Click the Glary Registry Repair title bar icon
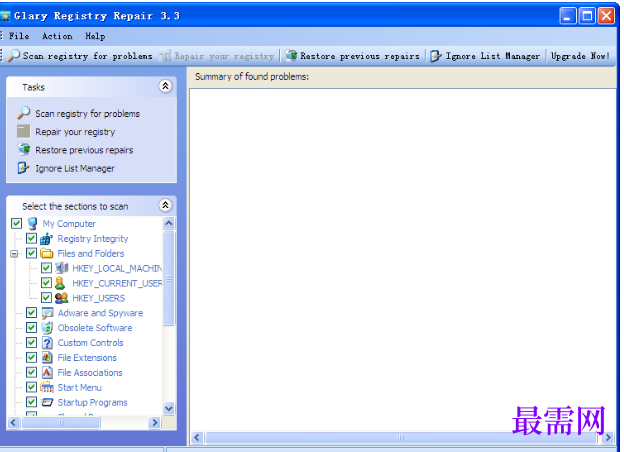The height and width of the screenshot is (452, 624). pos(5,16)
